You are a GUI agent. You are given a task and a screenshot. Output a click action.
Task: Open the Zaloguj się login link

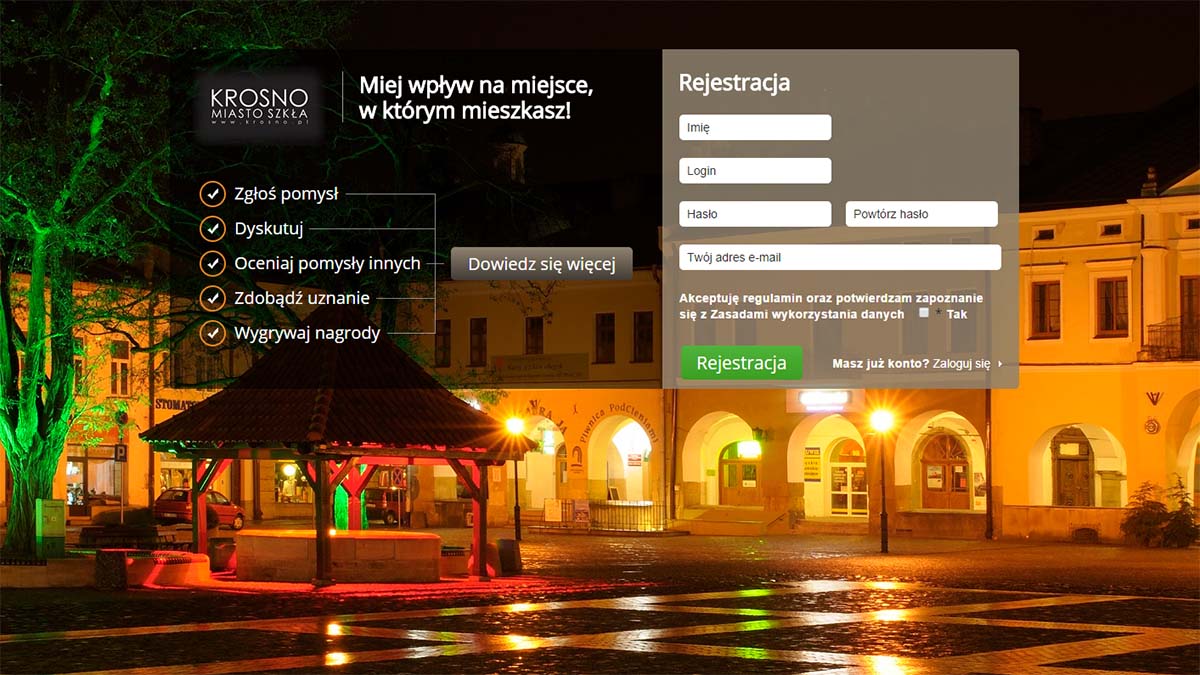click(x=961, y=364)
